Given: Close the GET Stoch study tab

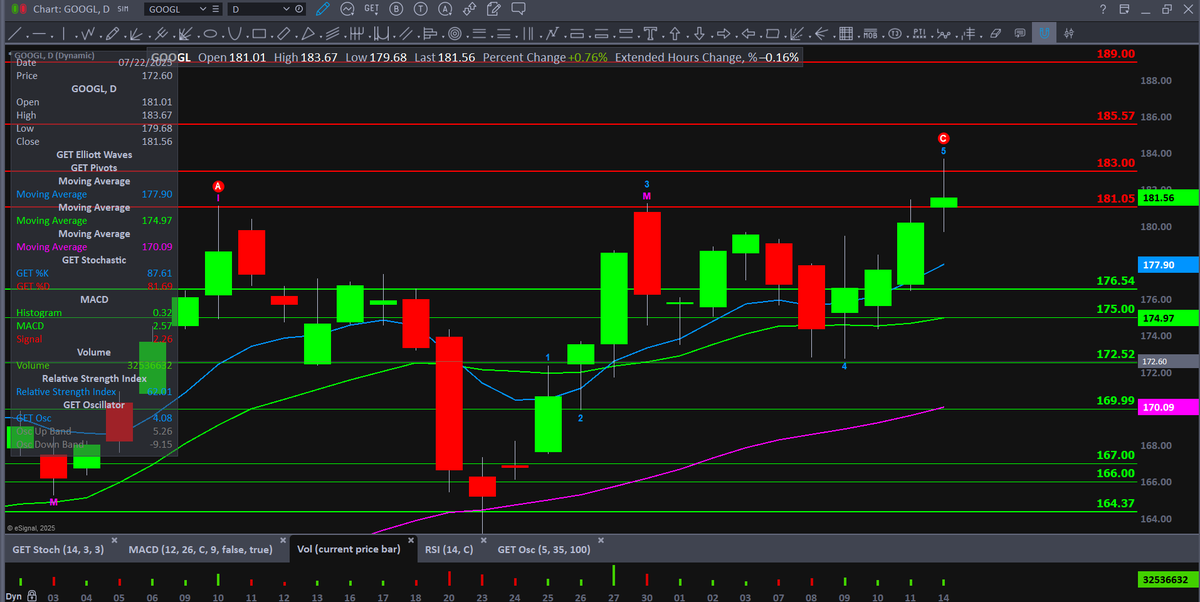Looking at the screenshot, I should (114, 540).
